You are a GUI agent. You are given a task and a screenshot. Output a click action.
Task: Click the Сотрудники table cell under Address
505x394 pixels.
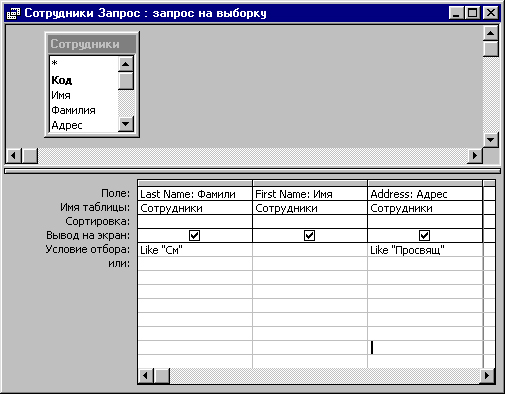[x=425, y=208]
